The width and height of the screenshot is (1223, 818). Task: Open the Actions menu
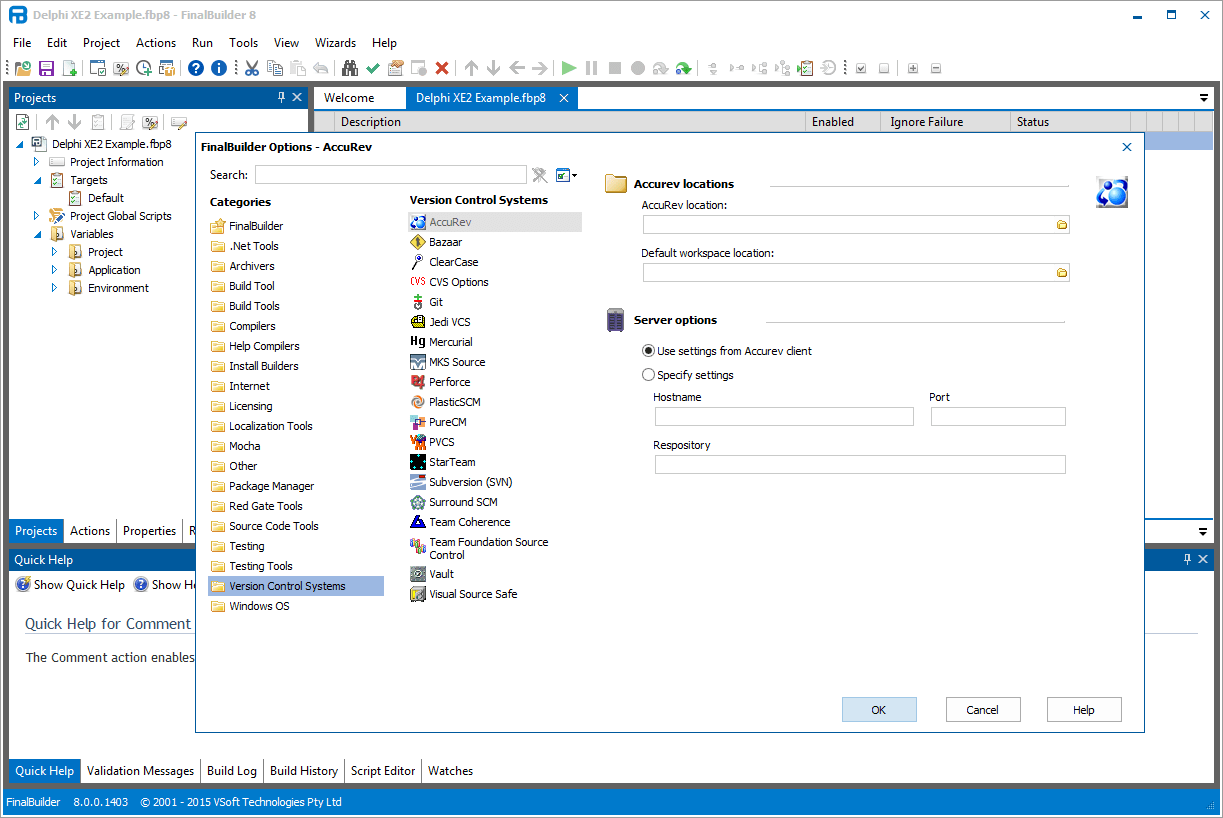click(x=156, y=43)
